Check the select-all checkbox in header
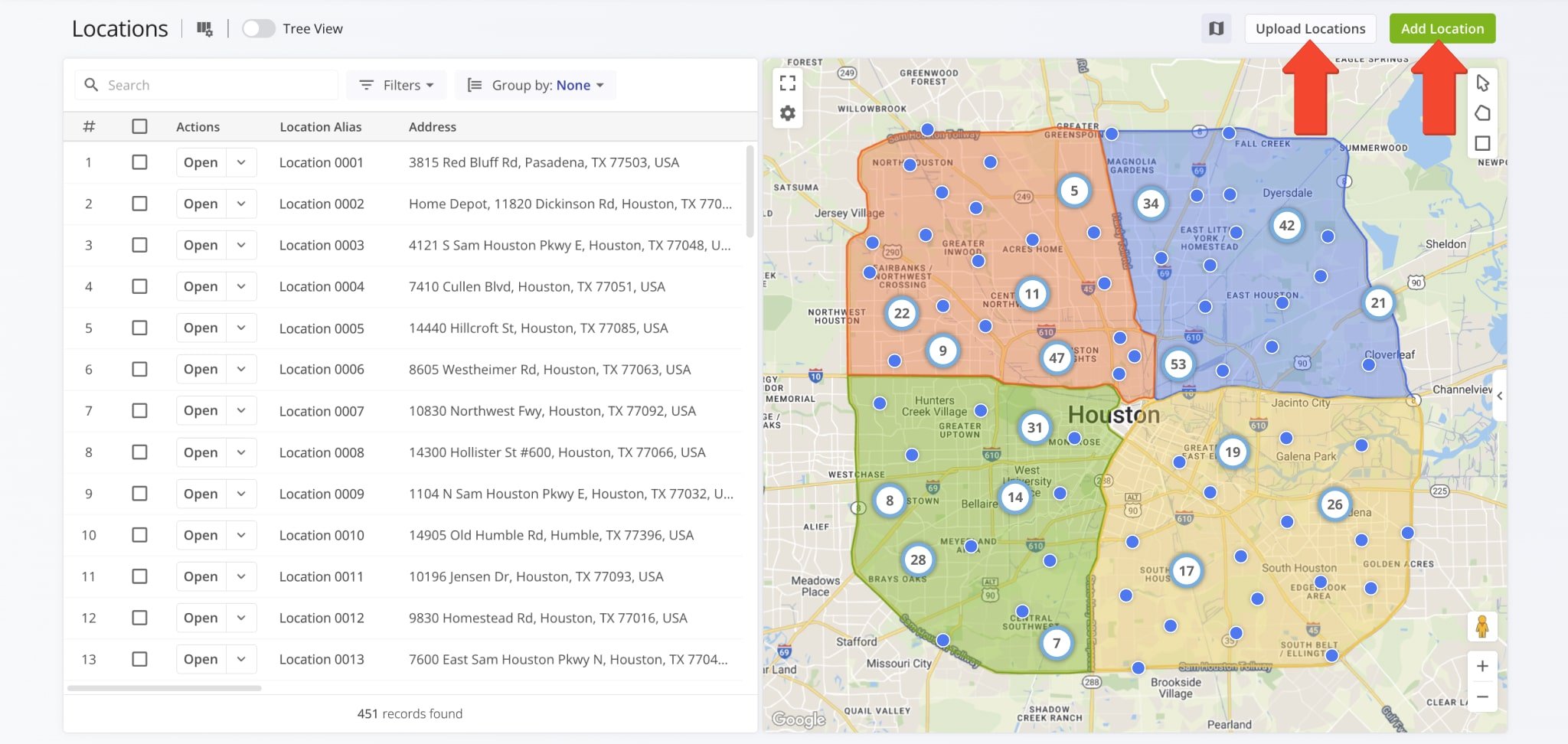The width and height of the screenshot is (1568, 744). [139, 126]
